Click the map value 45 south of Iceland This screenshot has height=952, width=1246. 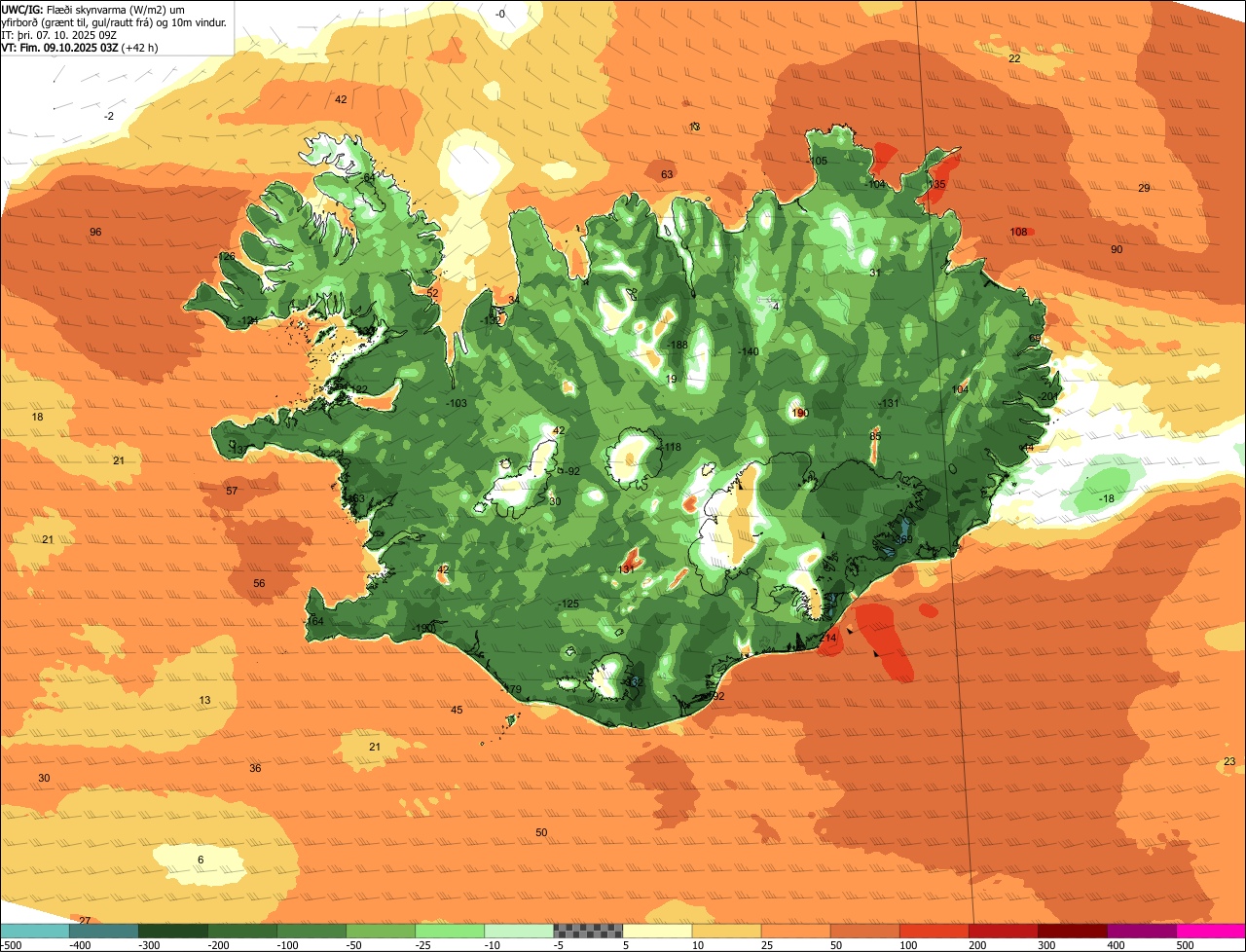coord(457,710)
